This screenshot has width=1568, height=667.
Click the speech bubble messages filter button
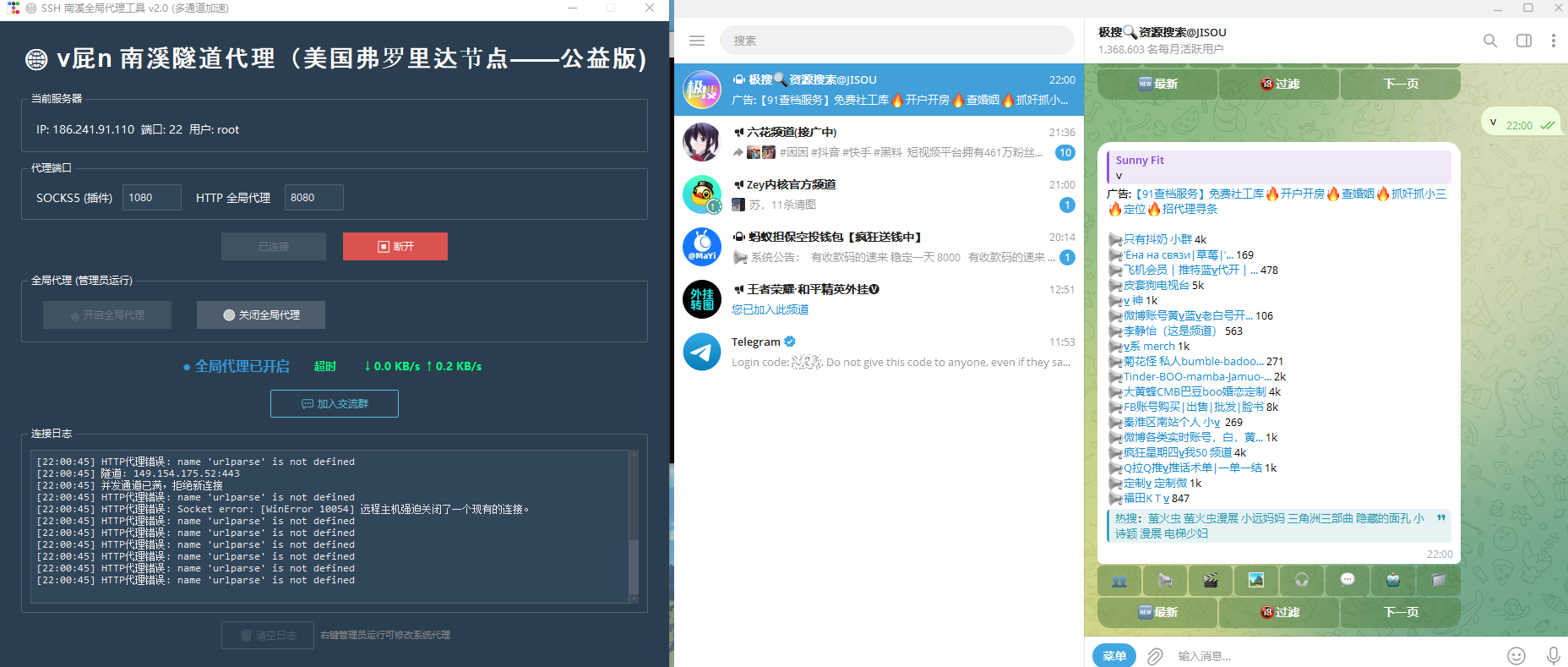tap(1347, 580)
